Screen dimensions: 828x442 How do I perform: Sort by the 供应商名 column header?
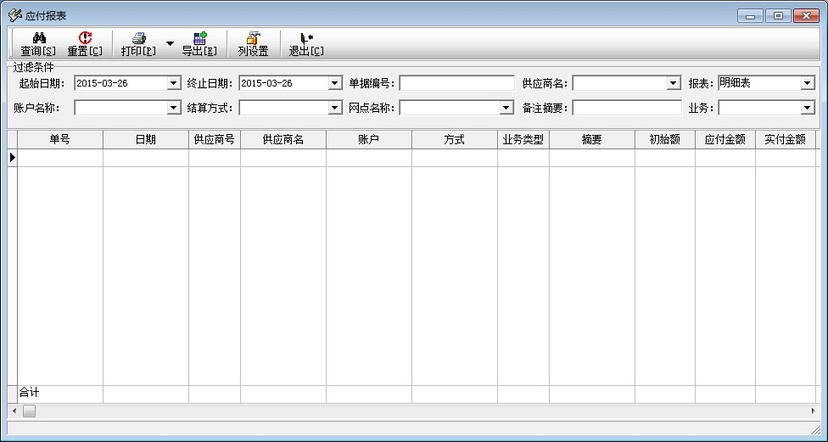(284, 140)
